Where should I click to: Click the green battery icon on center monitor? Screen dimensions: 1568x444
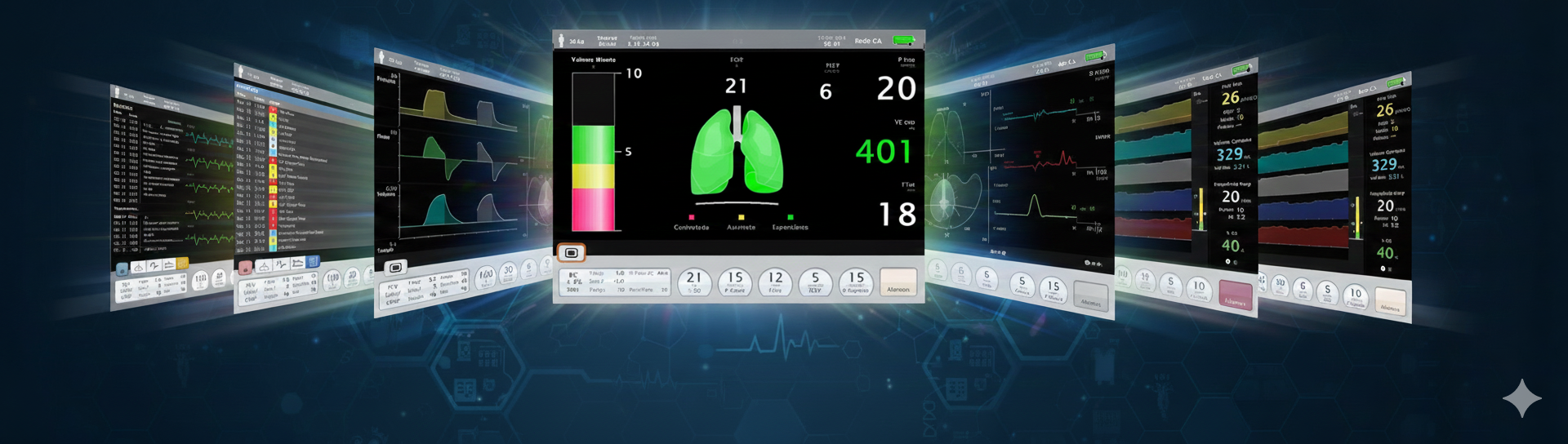903,40
